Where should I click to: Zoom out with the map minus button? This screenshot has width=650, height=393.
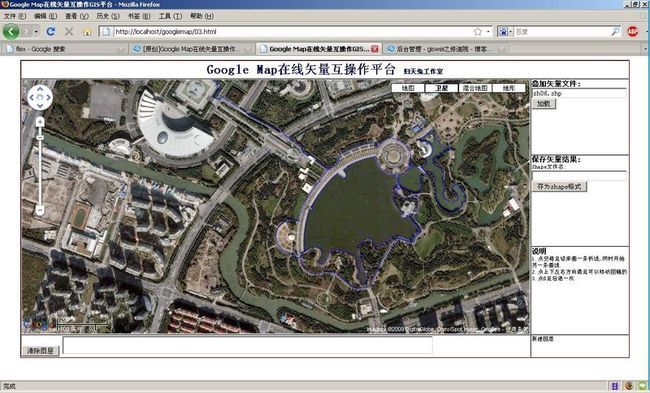(x=40, y=210)
